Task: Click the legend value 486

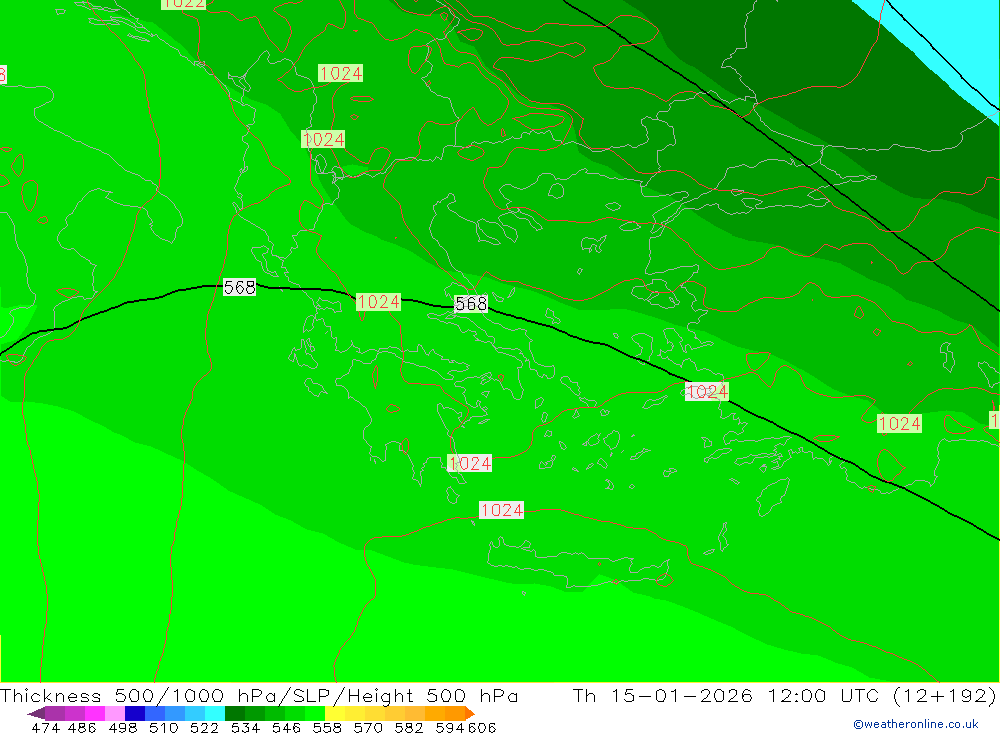Action: (81, 727)
